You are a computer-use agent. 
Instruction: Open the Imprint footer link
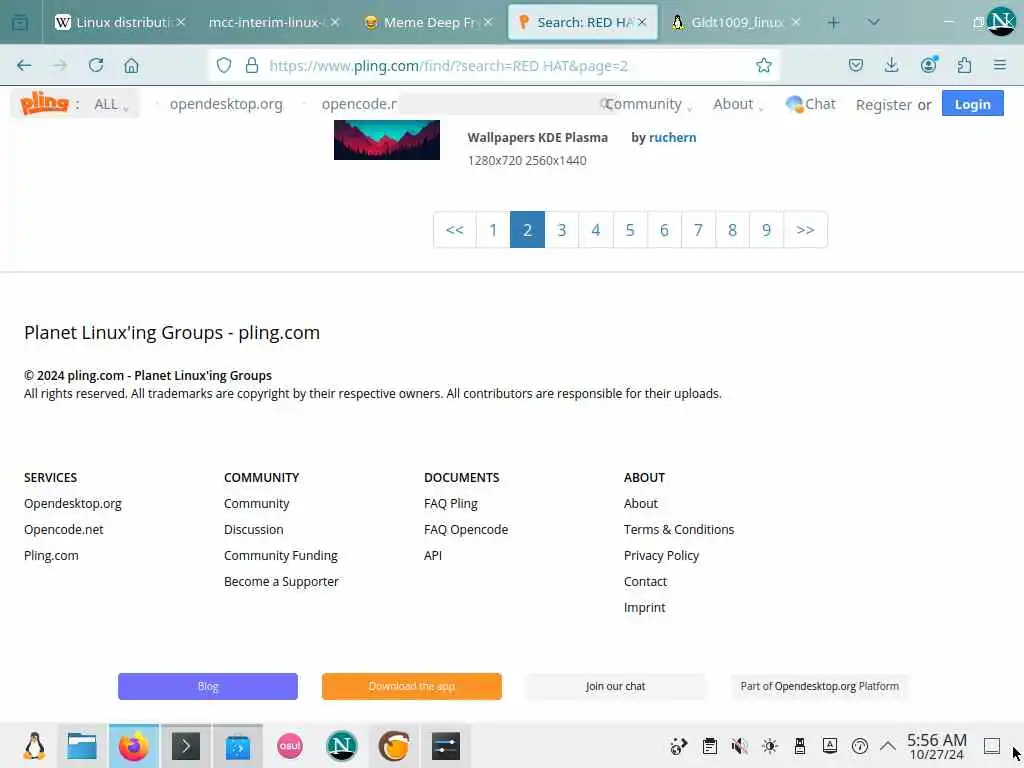[644, 608]
